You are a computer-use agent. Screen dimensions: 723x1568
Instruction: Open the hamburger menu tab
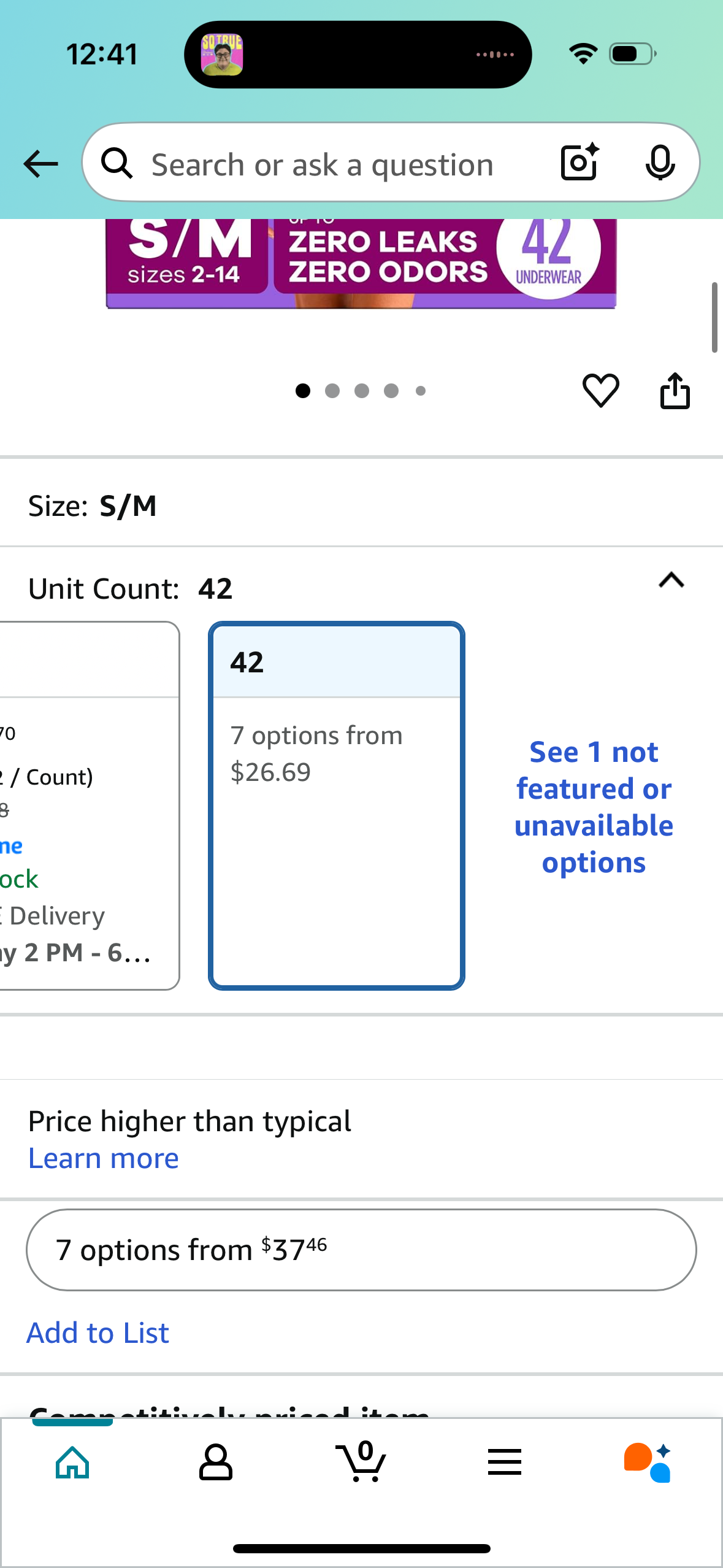(x=505, y=1462)
